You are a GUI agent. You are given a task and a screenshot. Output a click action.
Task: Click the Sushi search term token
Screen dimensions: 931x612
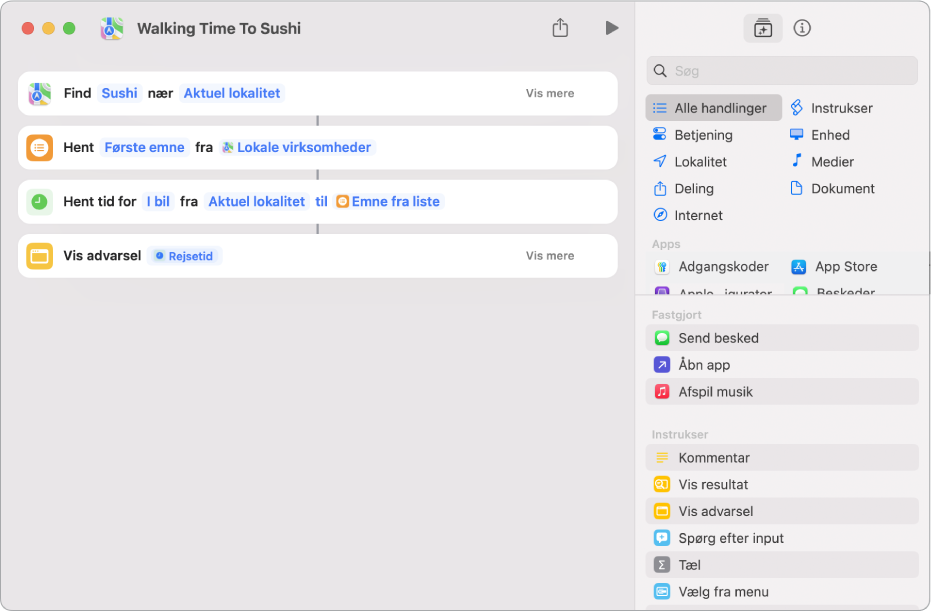click(x=119, y=93)
